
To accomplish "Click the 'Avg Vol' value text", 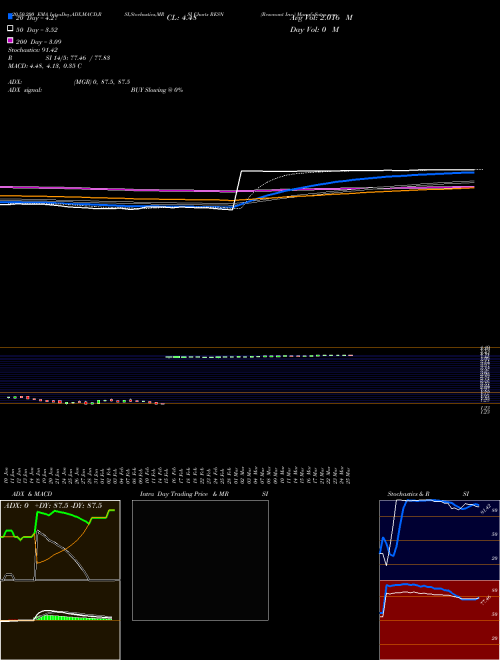I will (x=321, y=18).
